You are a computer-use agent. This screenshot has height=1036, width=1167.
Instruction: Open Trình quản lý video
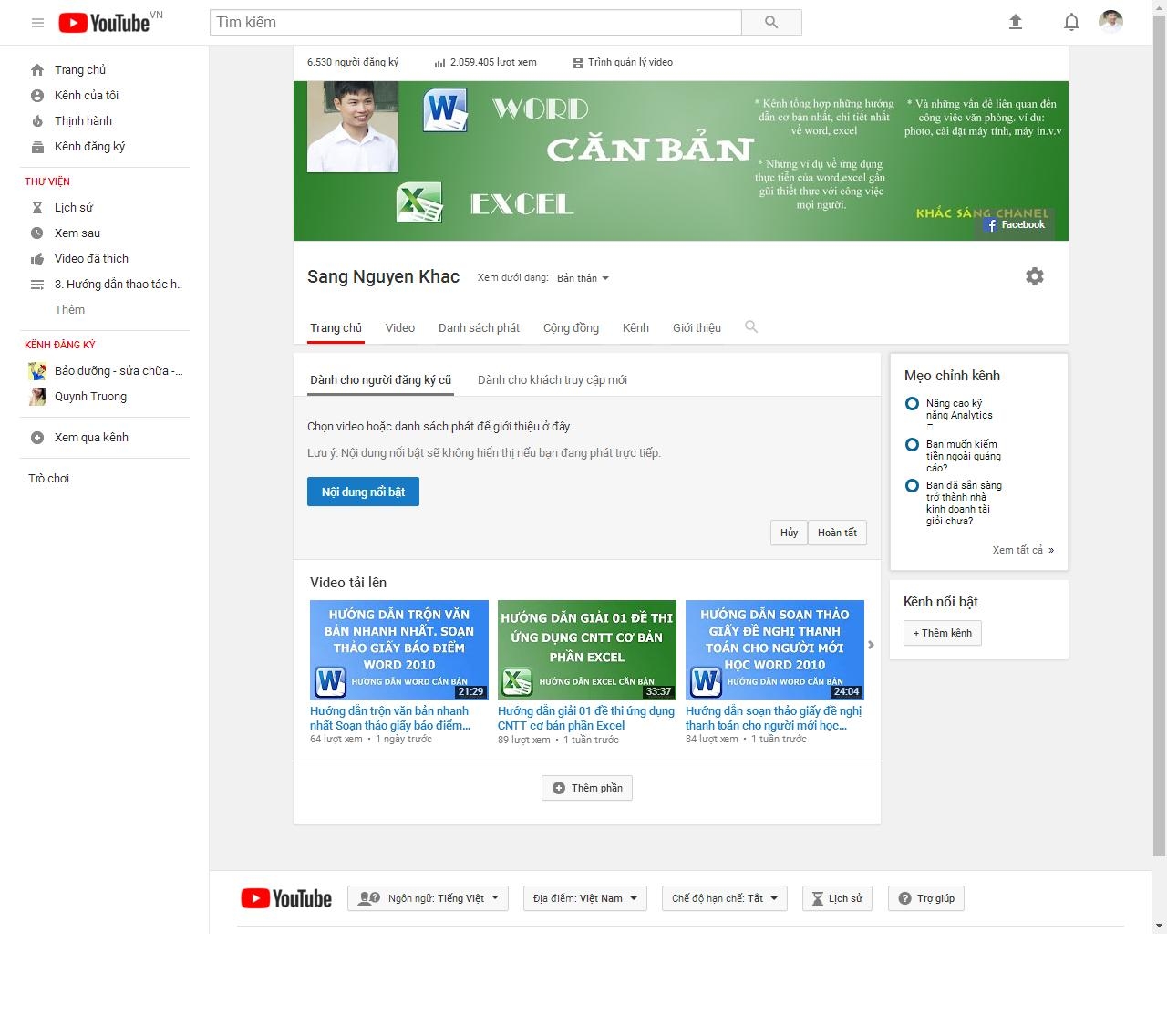[623, 63]
